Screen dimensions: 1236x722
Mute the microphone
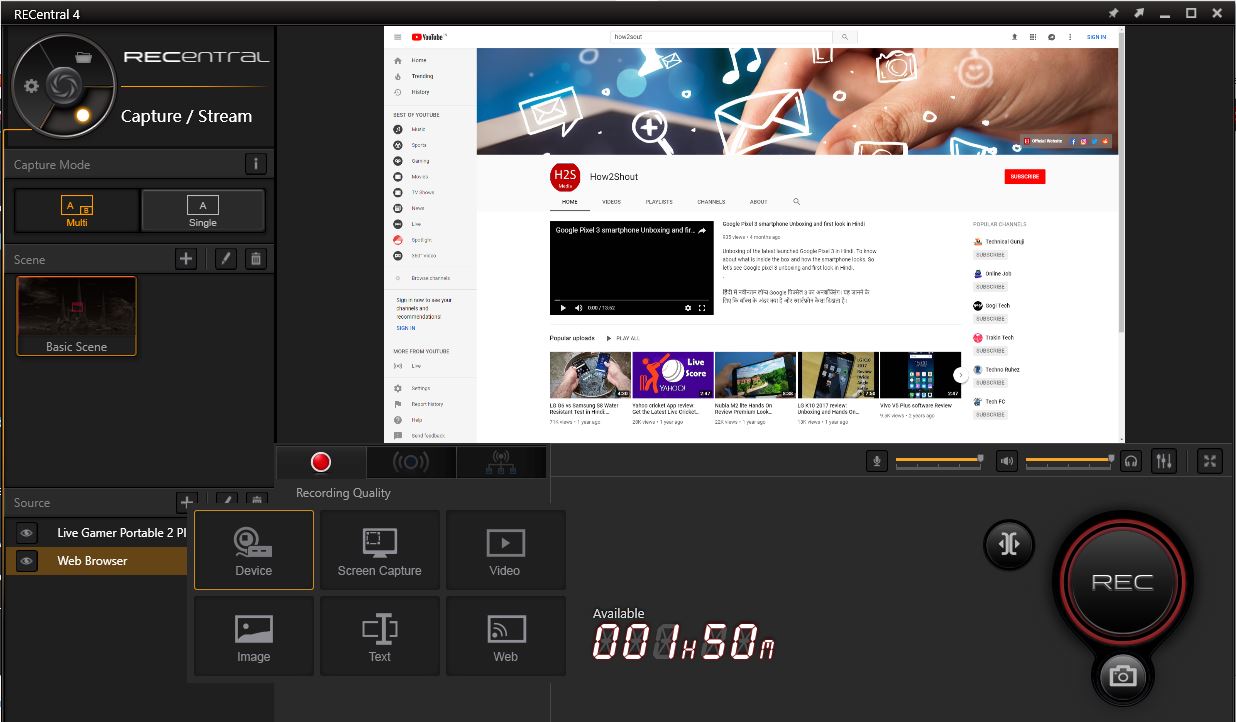(877, 461)
